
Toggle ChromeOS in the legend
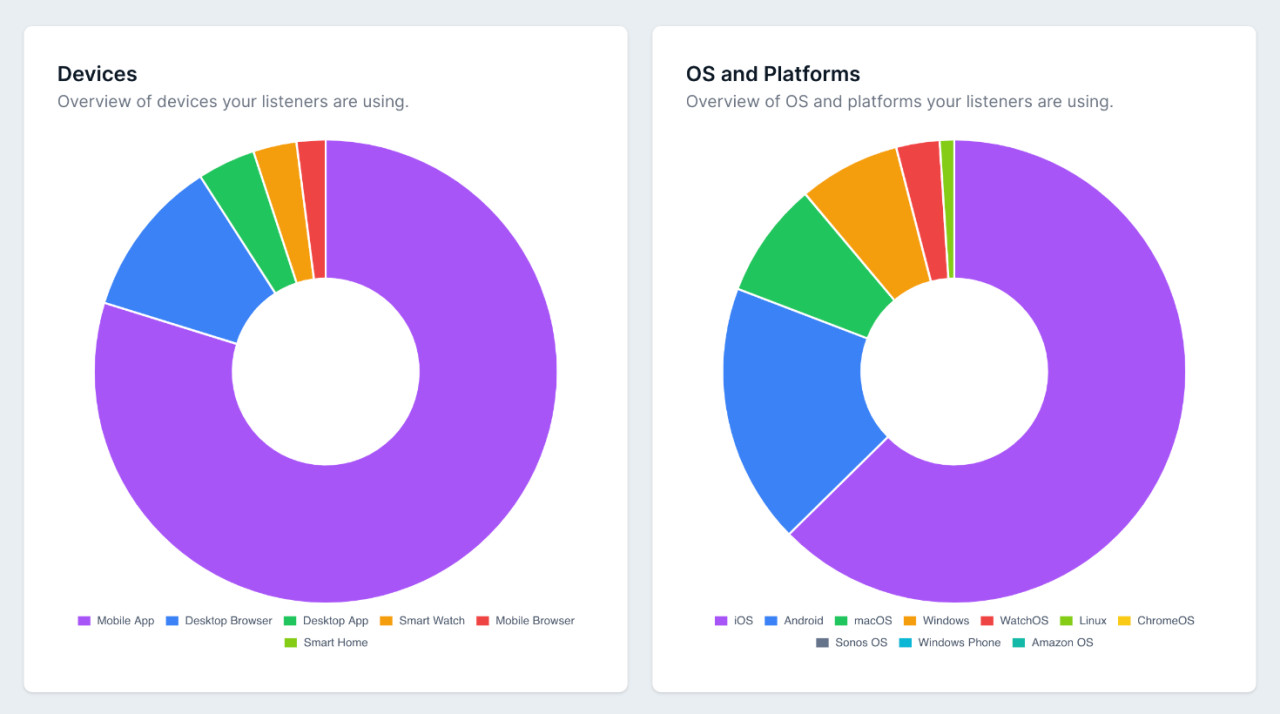pos(1156,621)
